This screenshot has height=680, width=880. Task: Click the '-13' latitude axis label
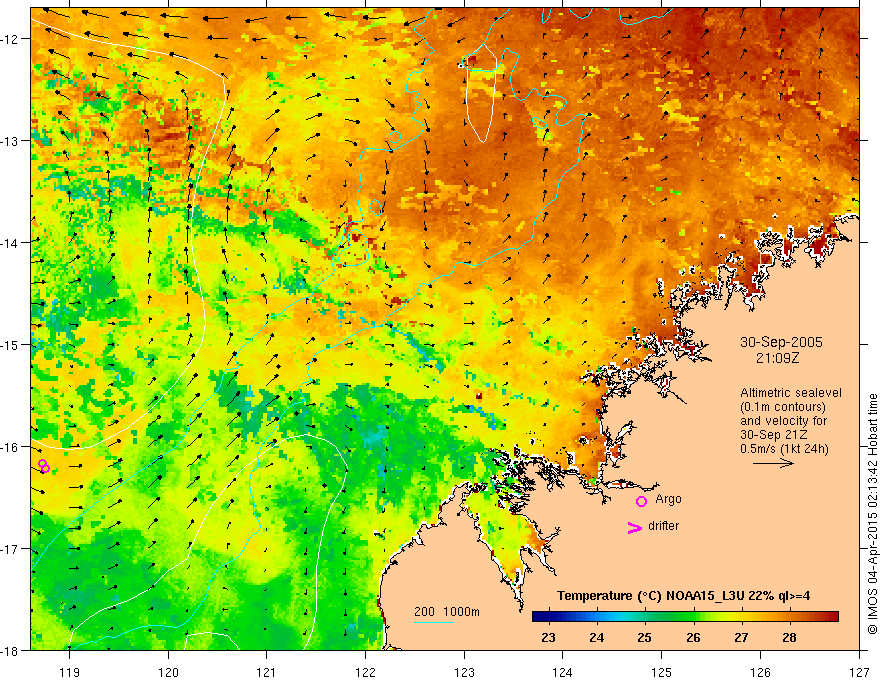pos(10,141)
